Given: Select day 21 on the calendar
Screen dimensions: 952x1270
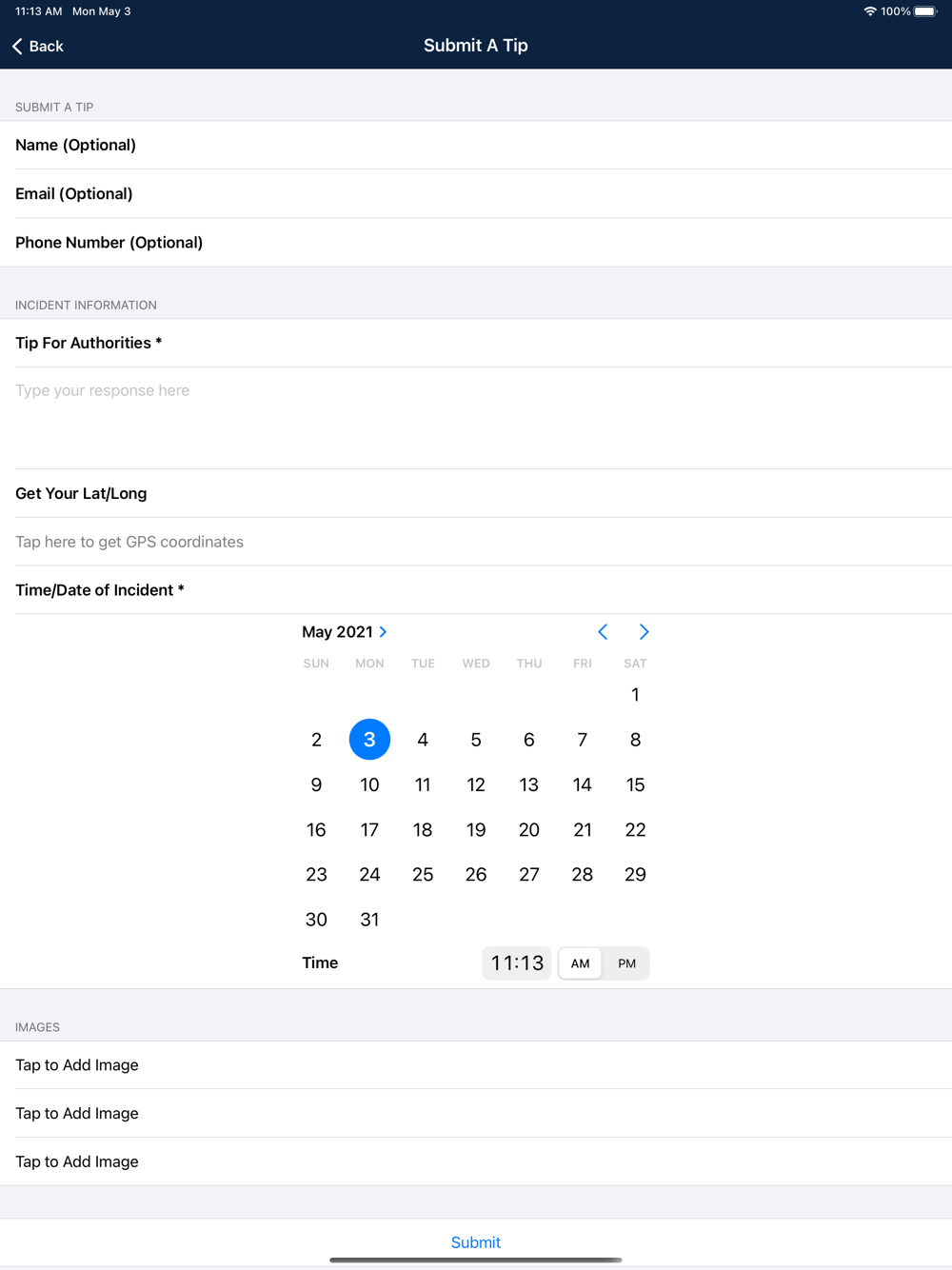Looking at the screenshot, I should coord(583,830).
